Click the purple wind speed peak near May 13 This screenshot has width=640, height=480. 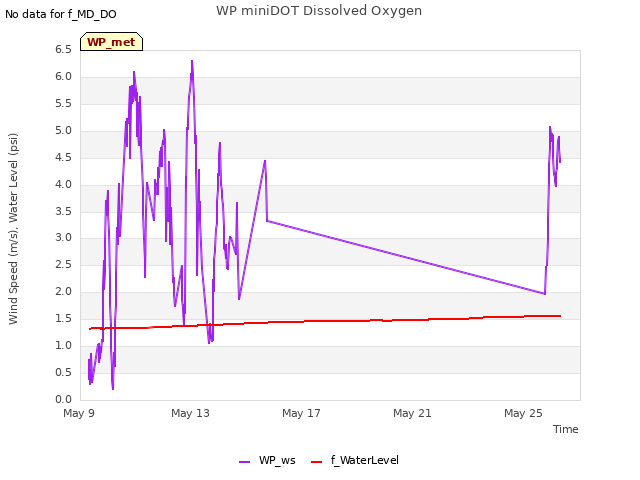(192, 62)
